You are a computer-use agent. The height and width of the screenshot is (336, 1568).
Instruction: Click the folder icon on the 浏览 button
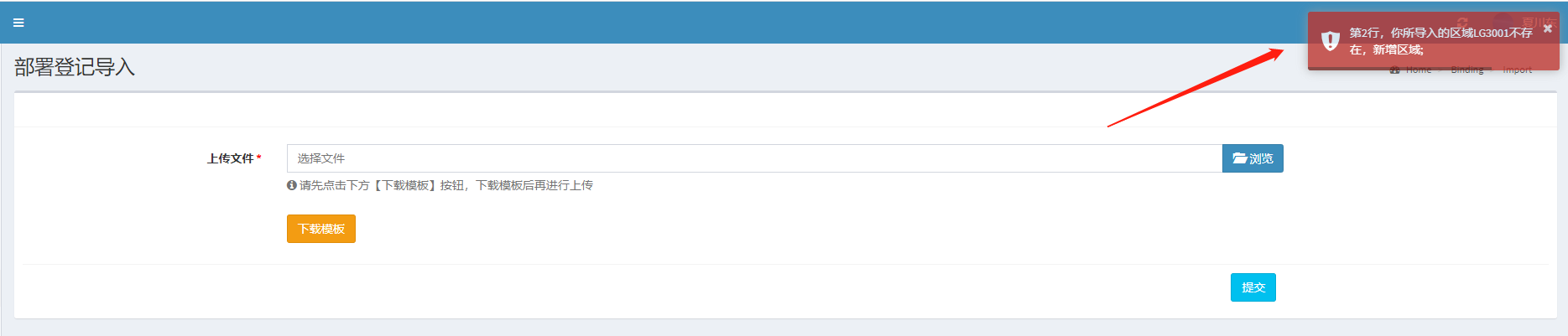point(1239,158)
